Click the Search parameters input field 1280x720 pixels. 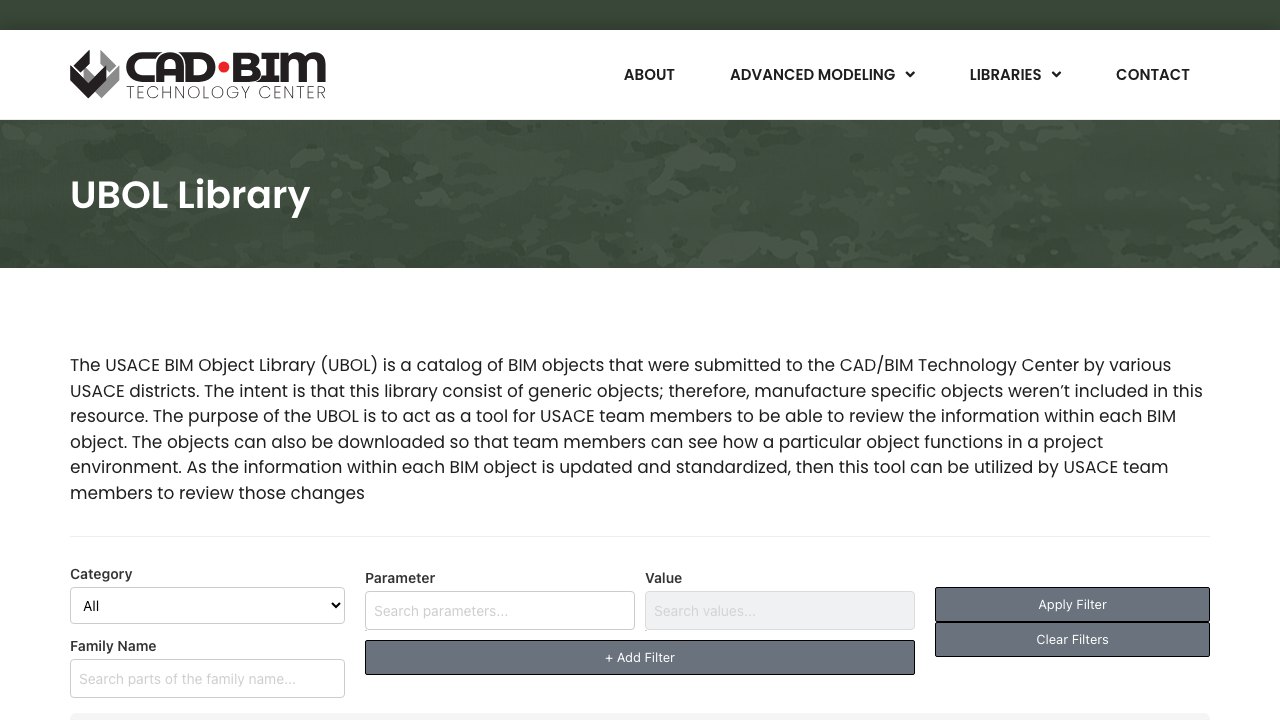(500, 611)
